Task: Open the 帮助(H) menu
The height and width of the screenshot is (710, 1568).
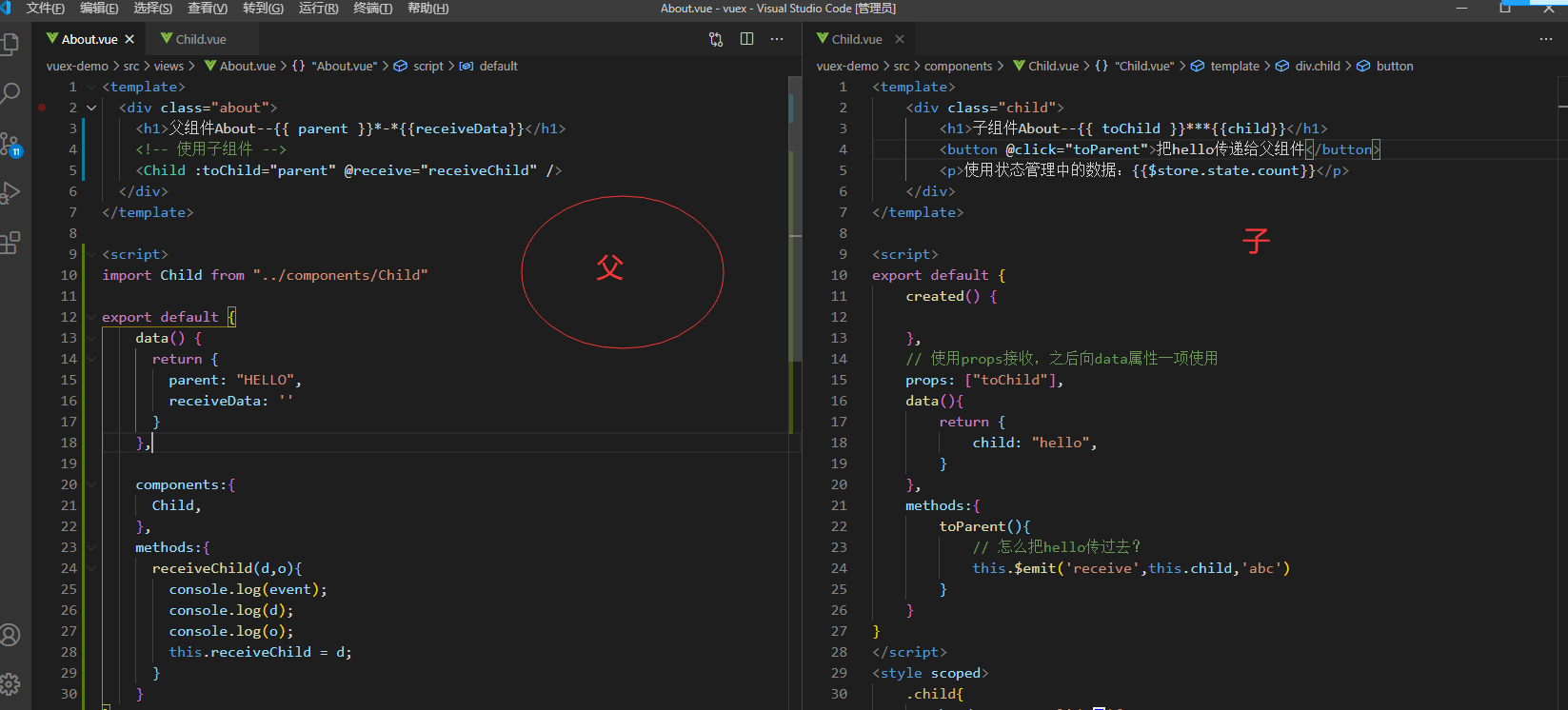Action: tap(428, 9)
